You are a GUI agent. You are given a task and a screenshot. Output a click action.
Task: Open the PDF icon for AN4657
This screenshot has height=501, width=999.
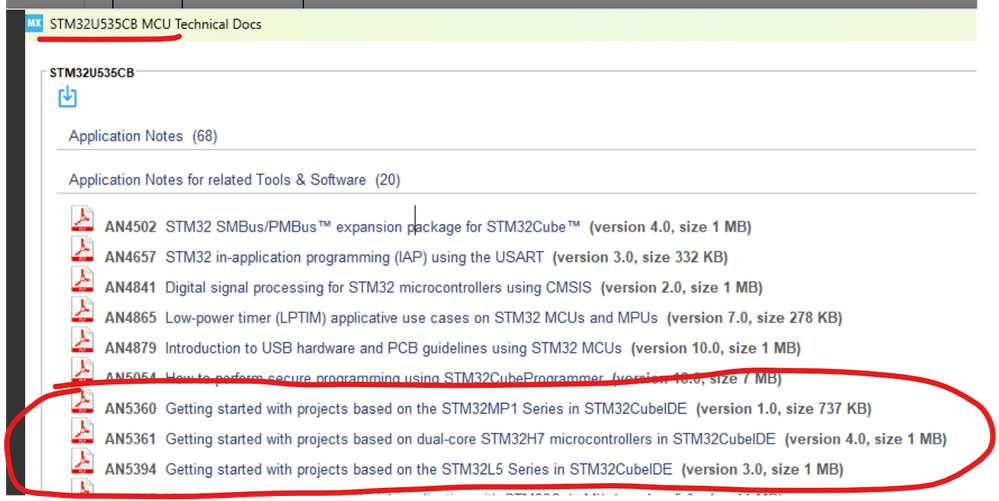(x=82, y=250)
